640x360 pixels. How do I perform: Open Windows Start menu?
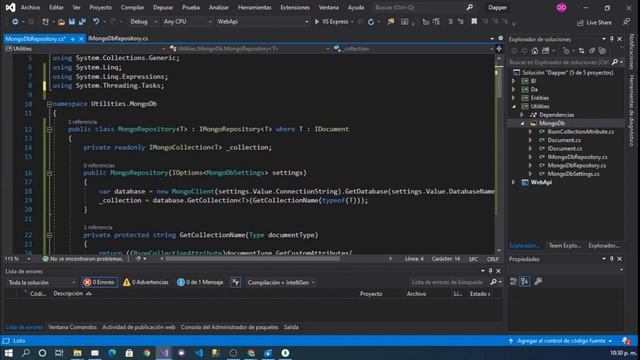[x=9, y=353]
